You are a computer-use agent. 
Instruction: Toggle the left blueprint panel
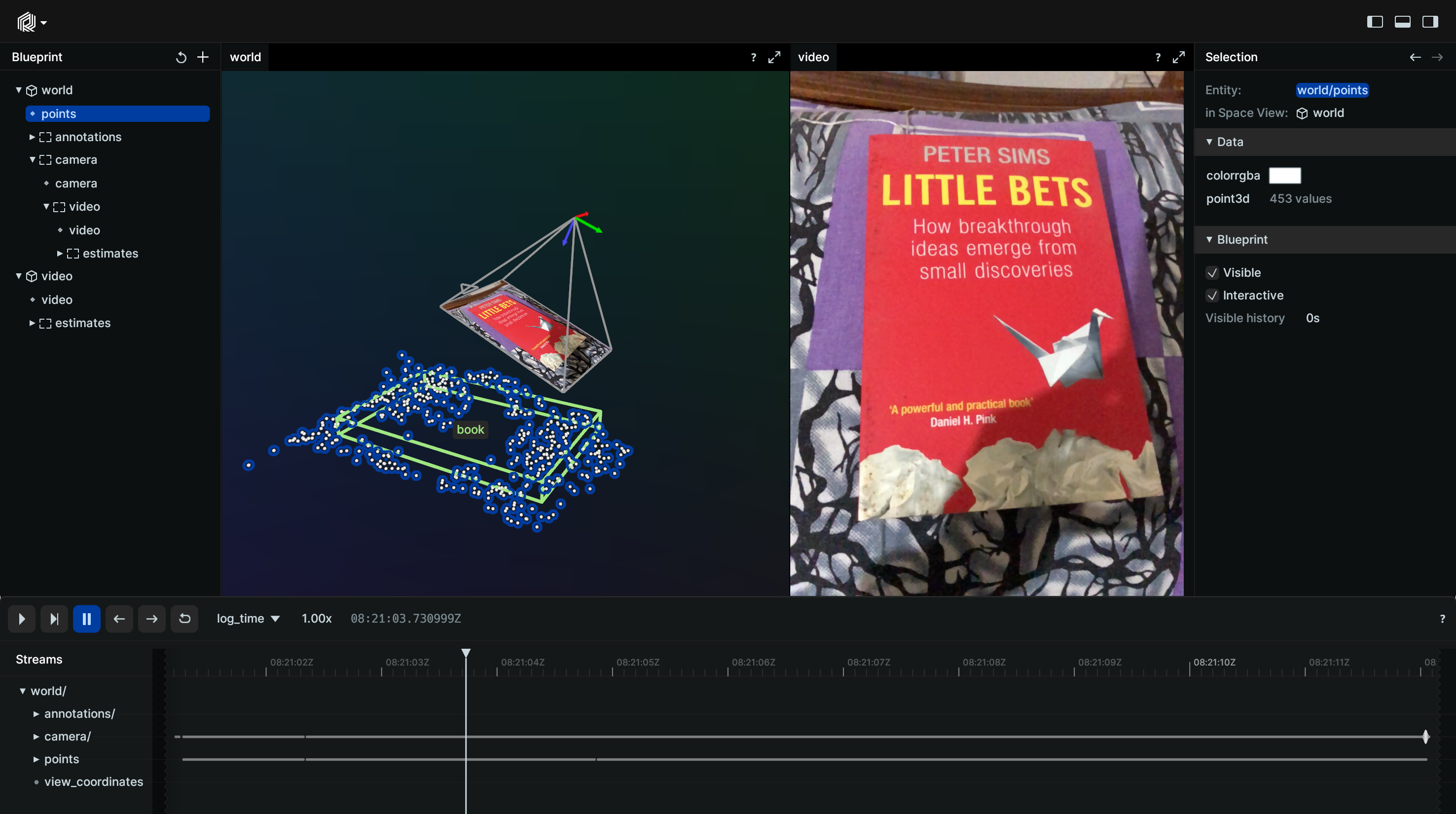1375,22
